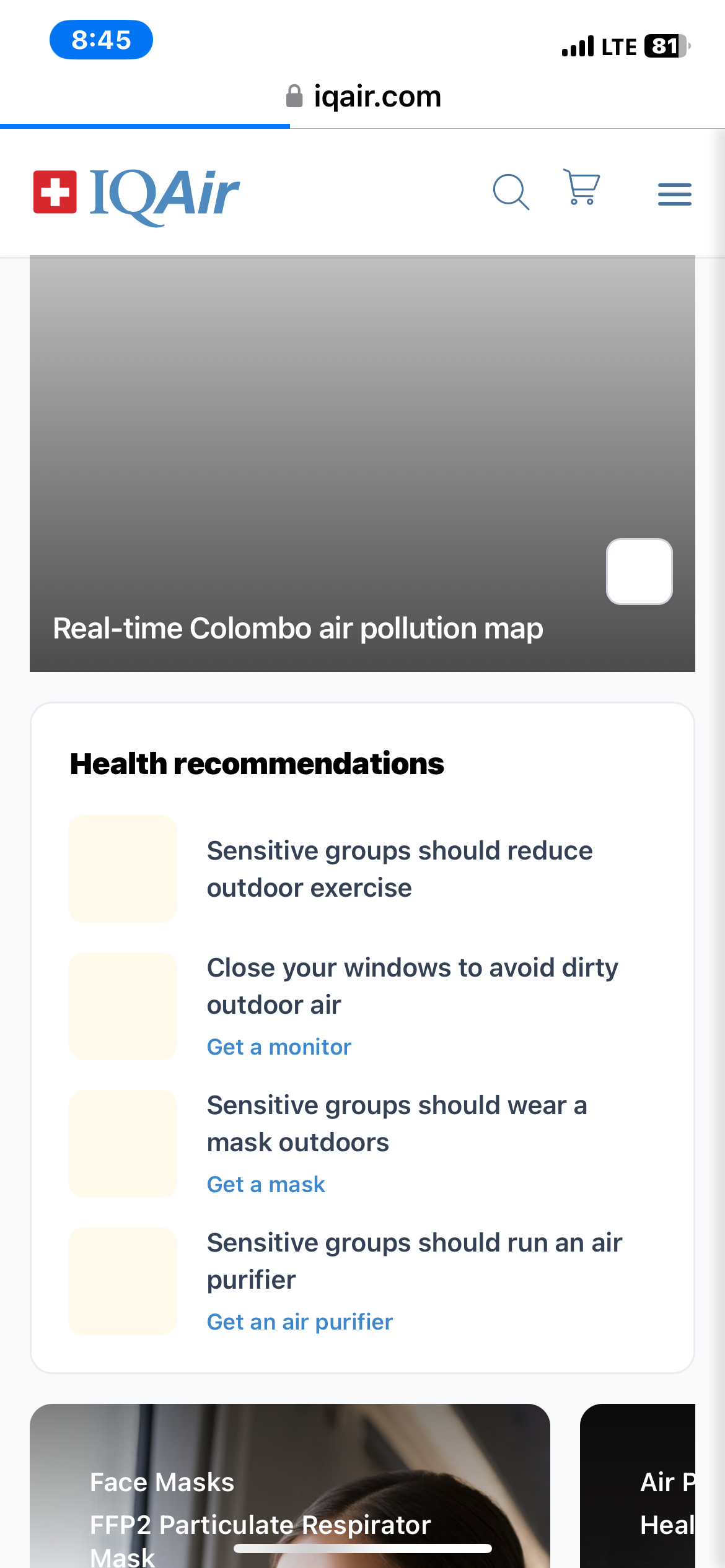The image size is (725, 1568).
Task: Tap the IQAir logo
Action: point(136,193)
